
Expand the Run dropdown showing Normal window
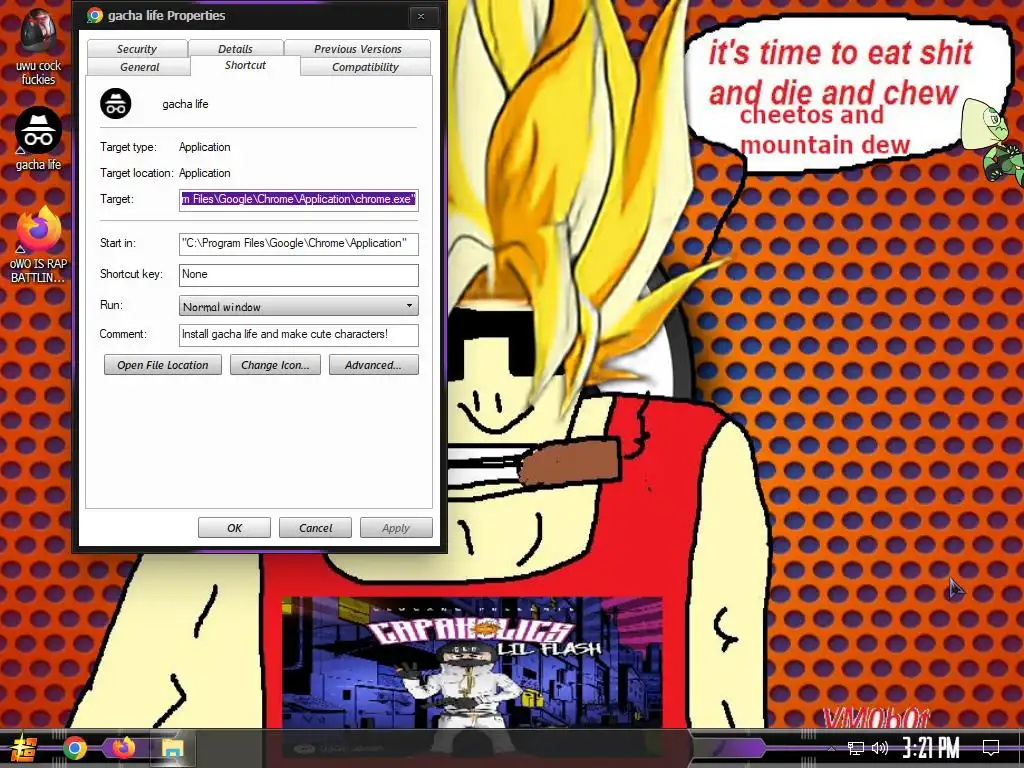pyautogui.click(x=298, y=306)
